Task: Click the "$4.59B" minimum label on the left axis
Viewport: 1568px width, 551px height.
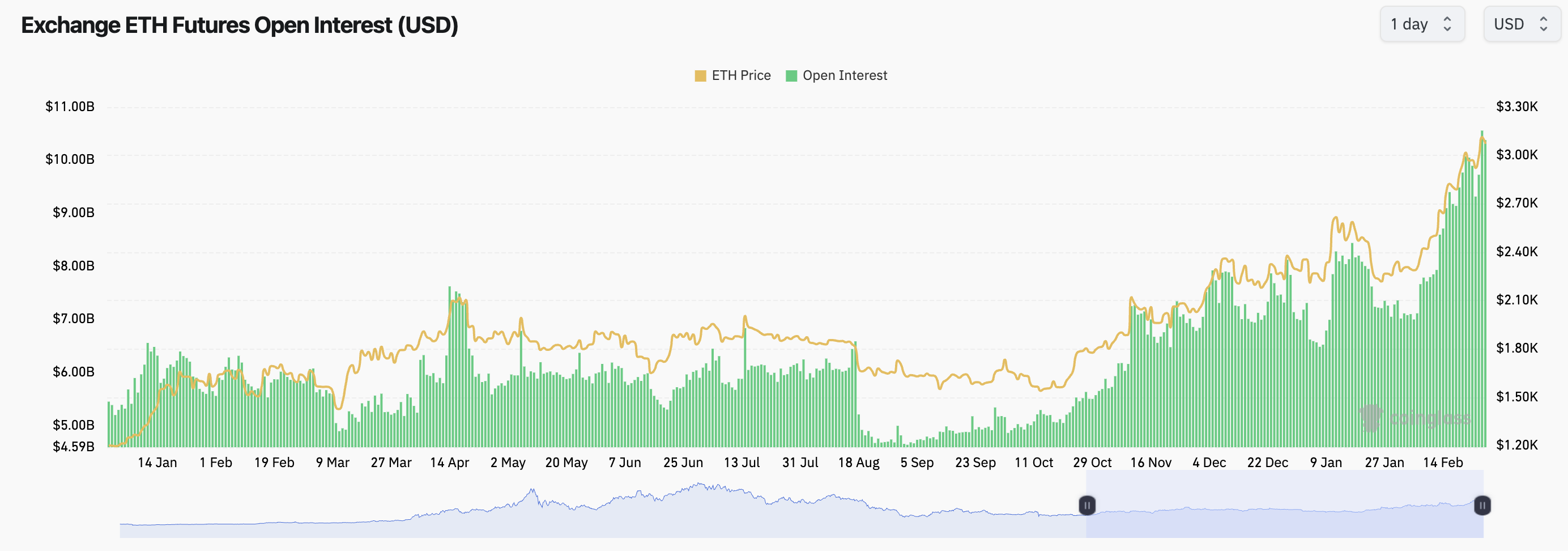Action: point(74,446)
